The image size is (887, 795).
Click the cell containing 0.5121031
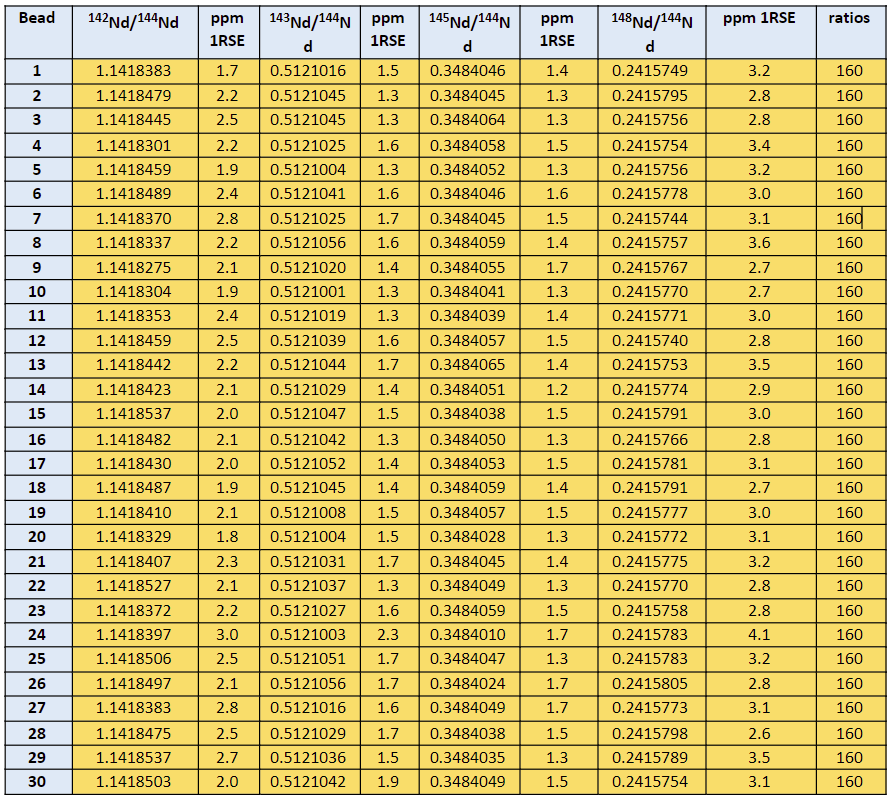coord(310,561)
